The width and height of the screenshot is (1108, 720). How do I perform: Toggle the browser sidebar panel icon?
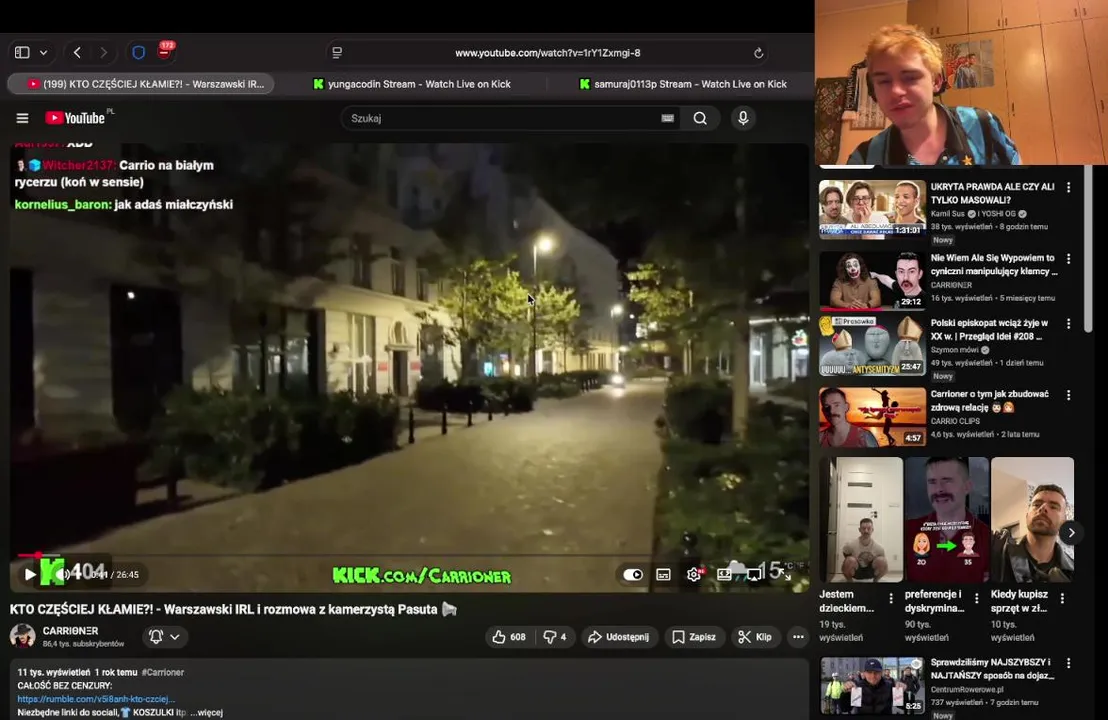click(22, 52)
